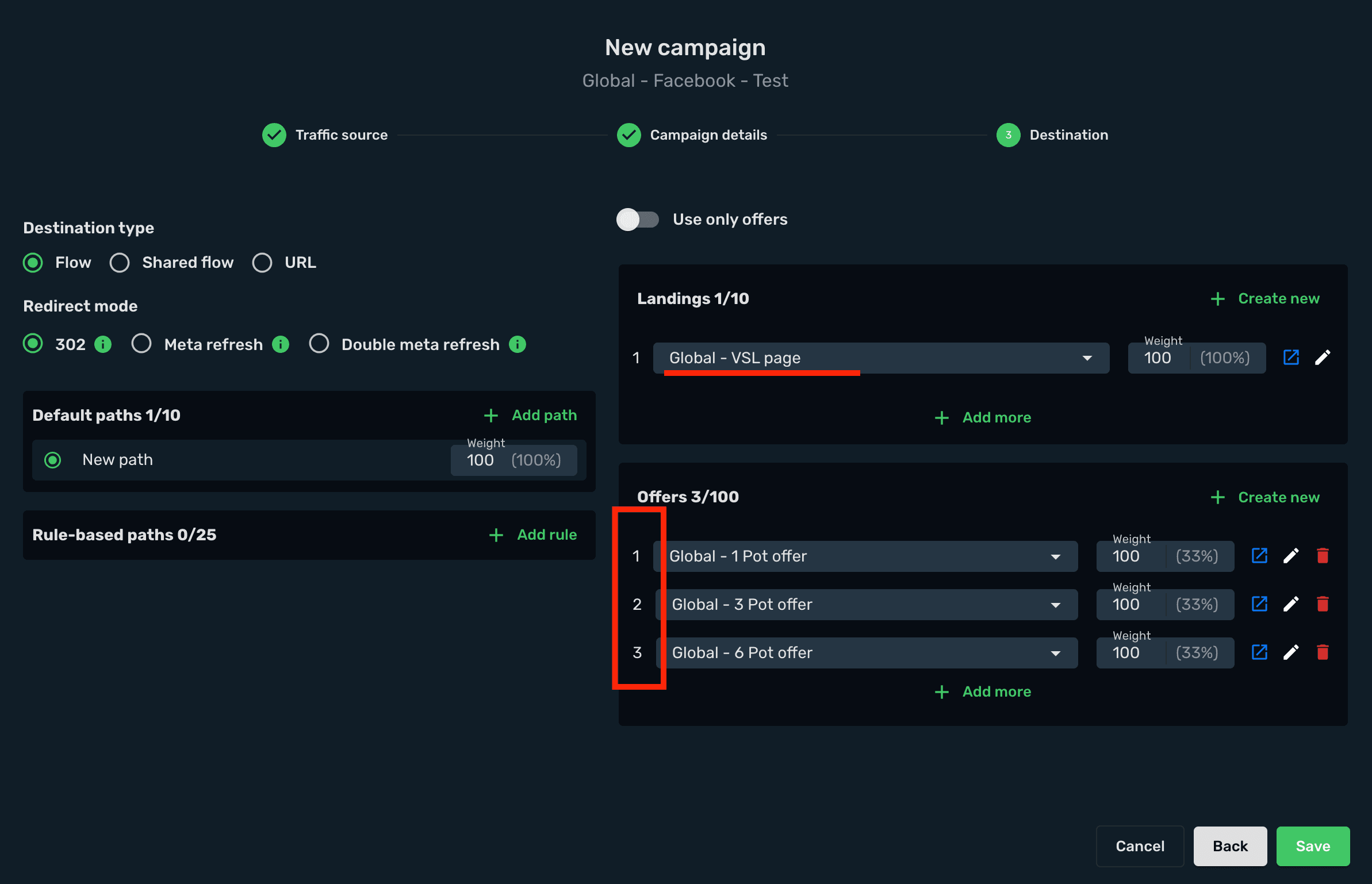This screenshot has height=884, width=1372.
Task: Select the New path radio button
Action: coord(53,460)
